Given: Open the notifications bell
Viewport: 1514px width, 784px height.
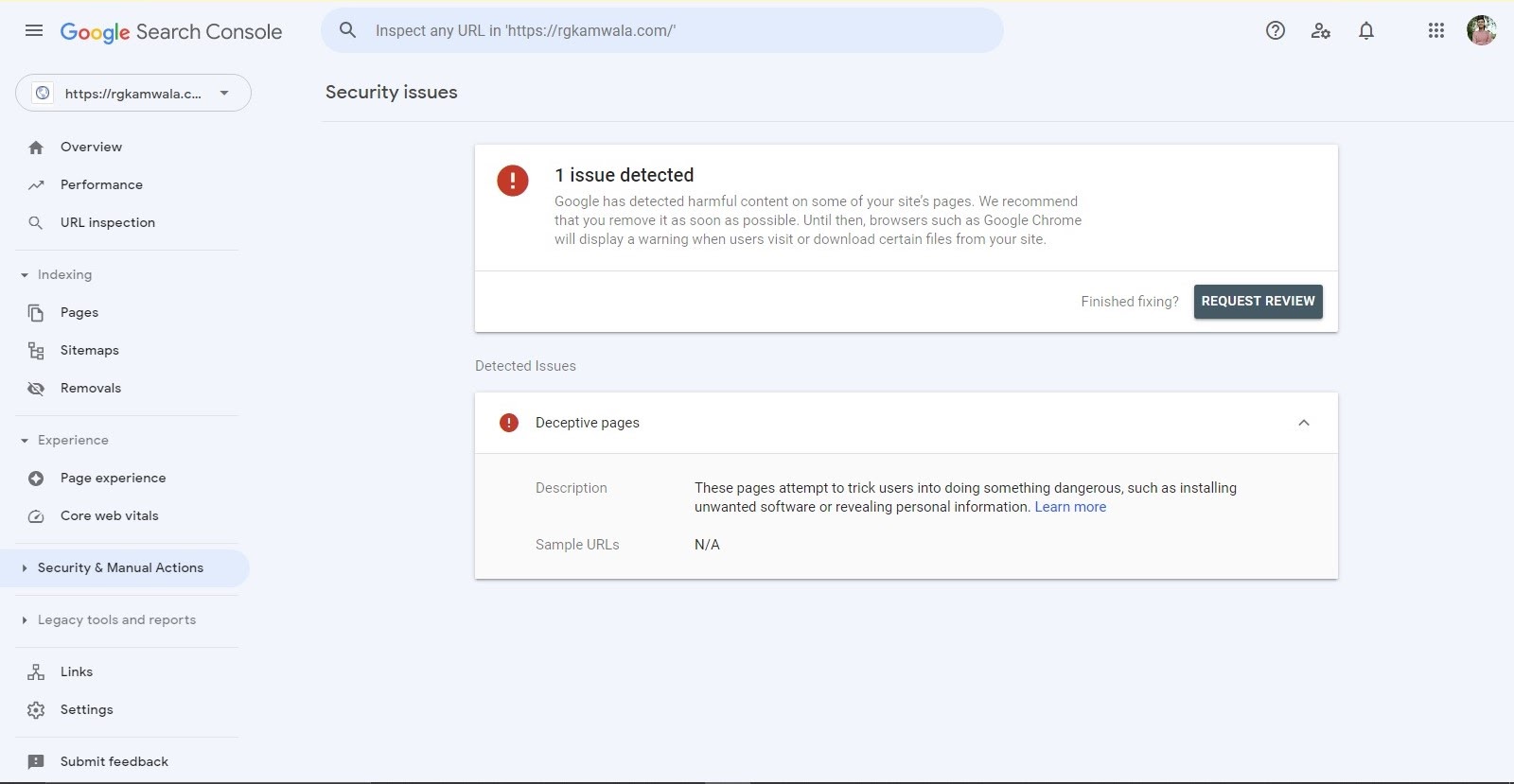Looking at the screenshot, I should pyautogui.click(x=1366, y=30).
